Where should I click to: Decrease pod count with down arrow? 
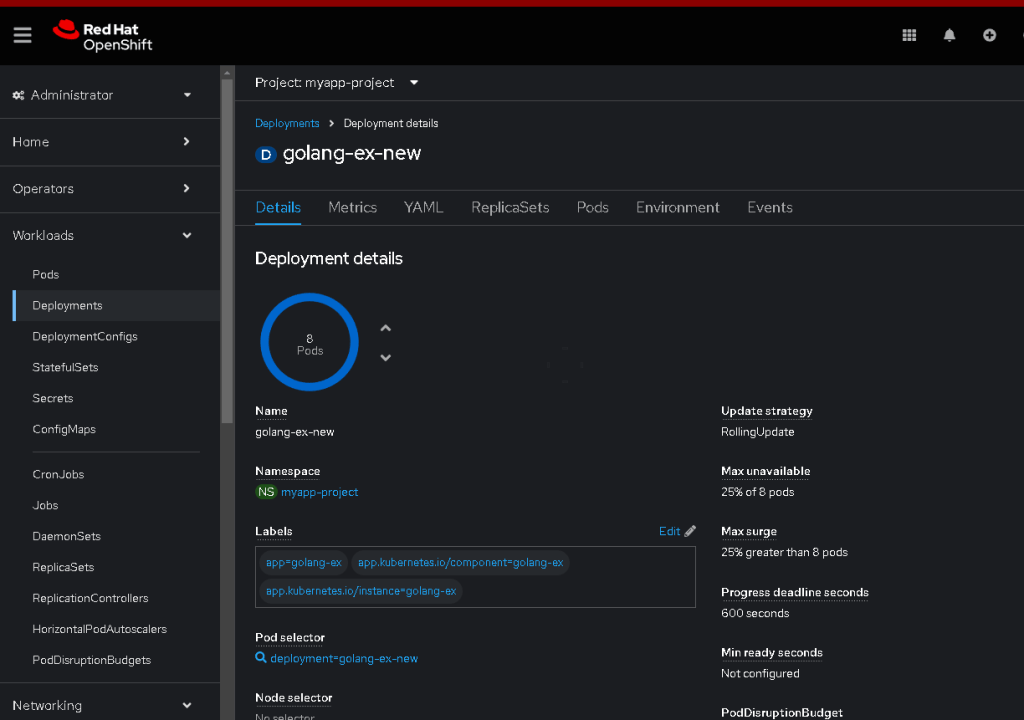pyautogui.click(x=386, y=357)
